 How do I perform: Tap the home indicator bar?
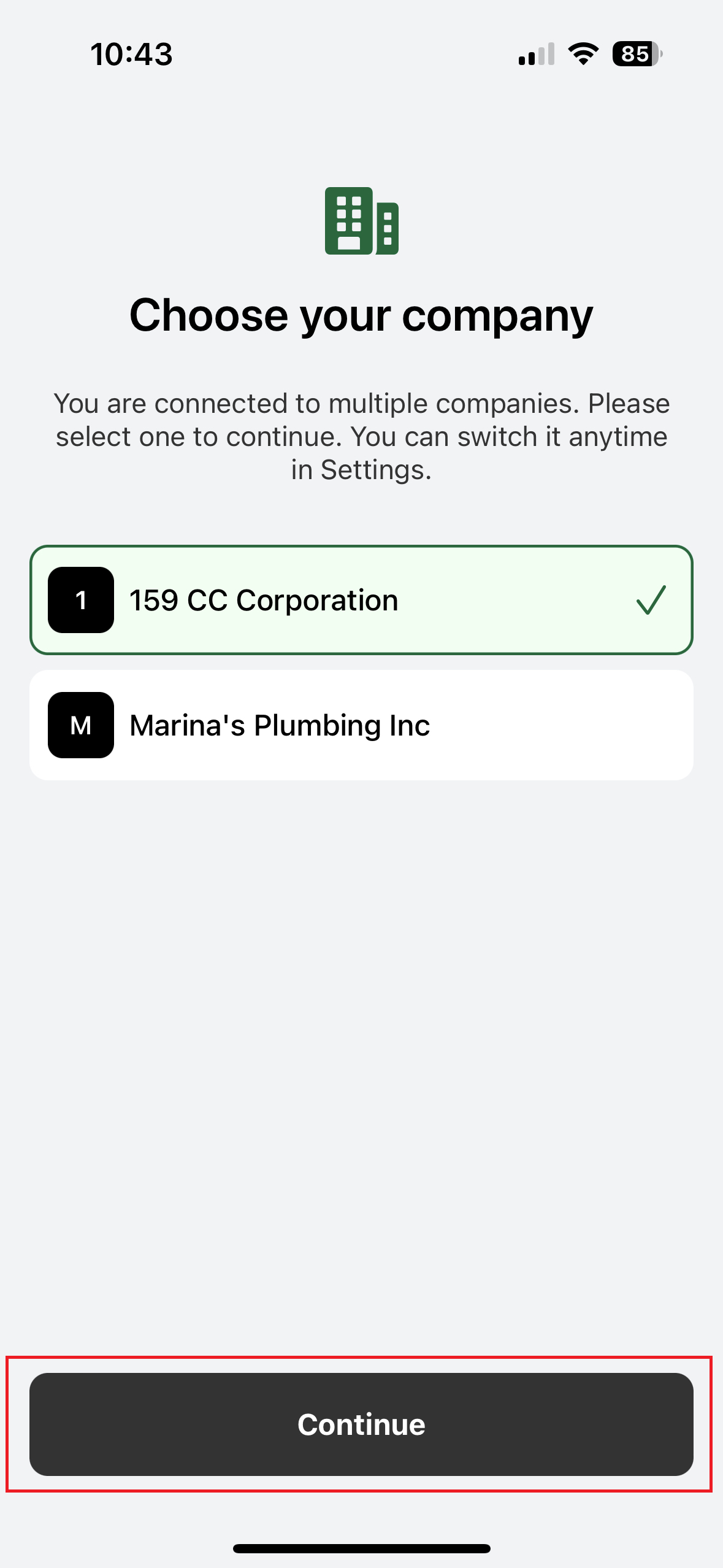(x=361, y=1548)
